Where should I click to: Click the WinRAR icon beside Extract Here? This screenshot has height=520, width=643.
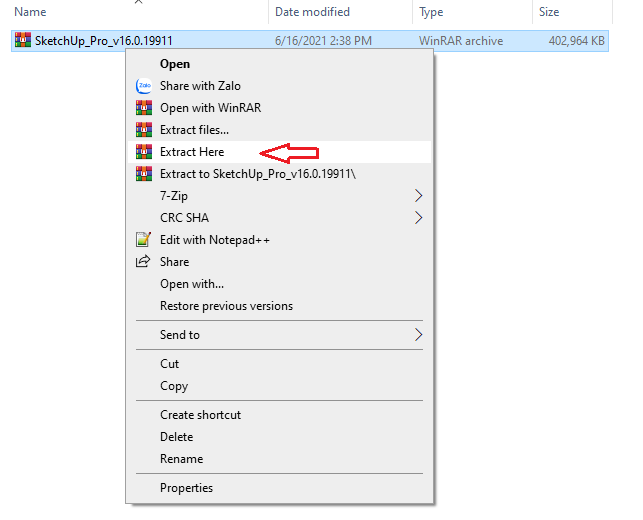coord(142,152)
